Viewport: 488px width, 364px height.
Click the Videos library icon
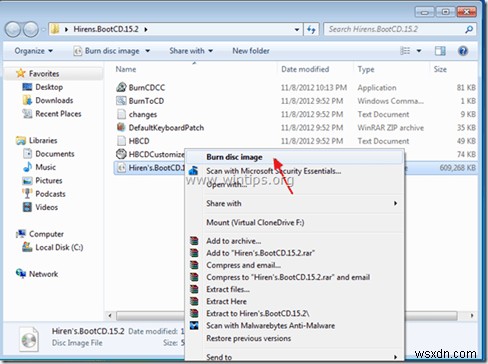coord(27,207)
